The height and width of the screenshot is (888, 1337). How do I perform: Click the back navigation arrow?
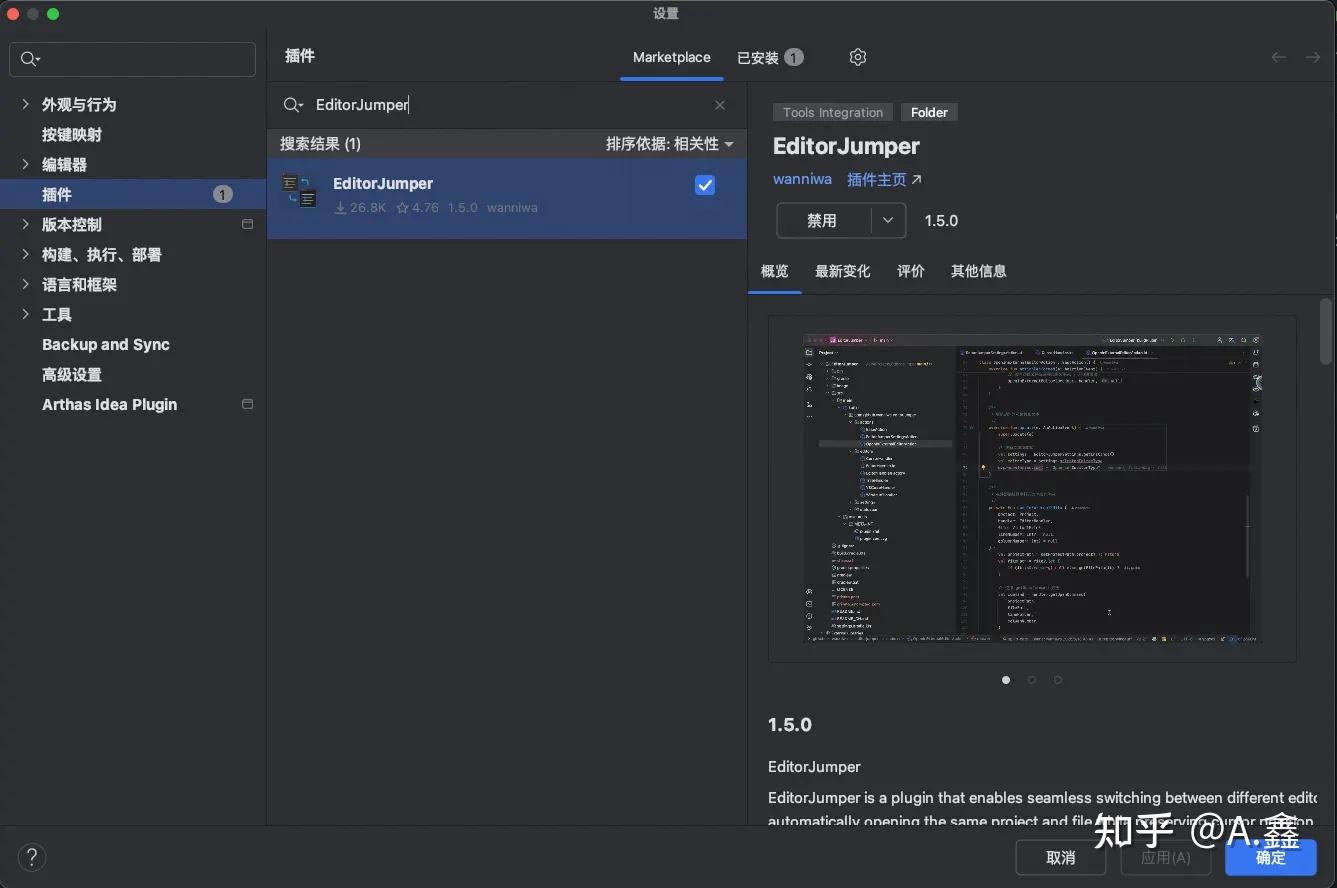click(1278, 57)
